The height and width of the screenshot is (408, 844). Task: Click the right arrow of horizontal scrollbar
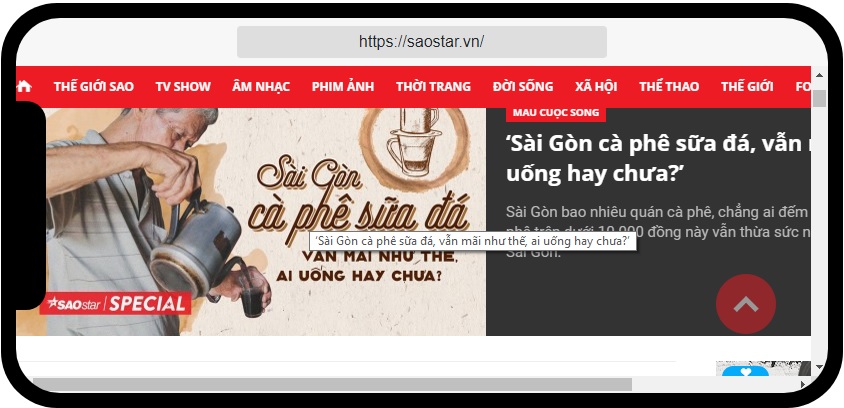click(x=803, y=384)
